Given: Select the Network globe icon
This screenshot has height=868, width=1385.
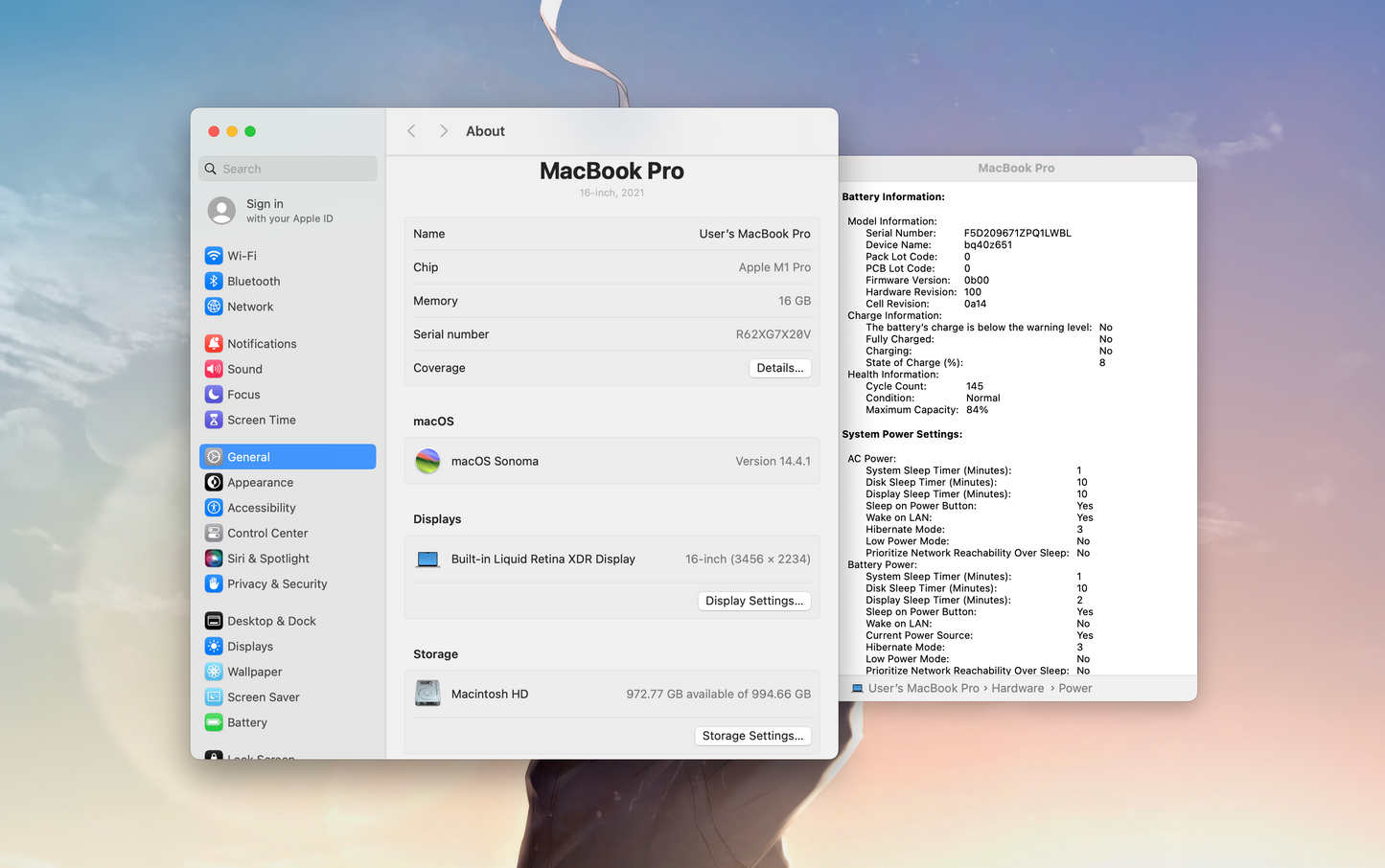Looking at the screenshot, I should point(214,307).
